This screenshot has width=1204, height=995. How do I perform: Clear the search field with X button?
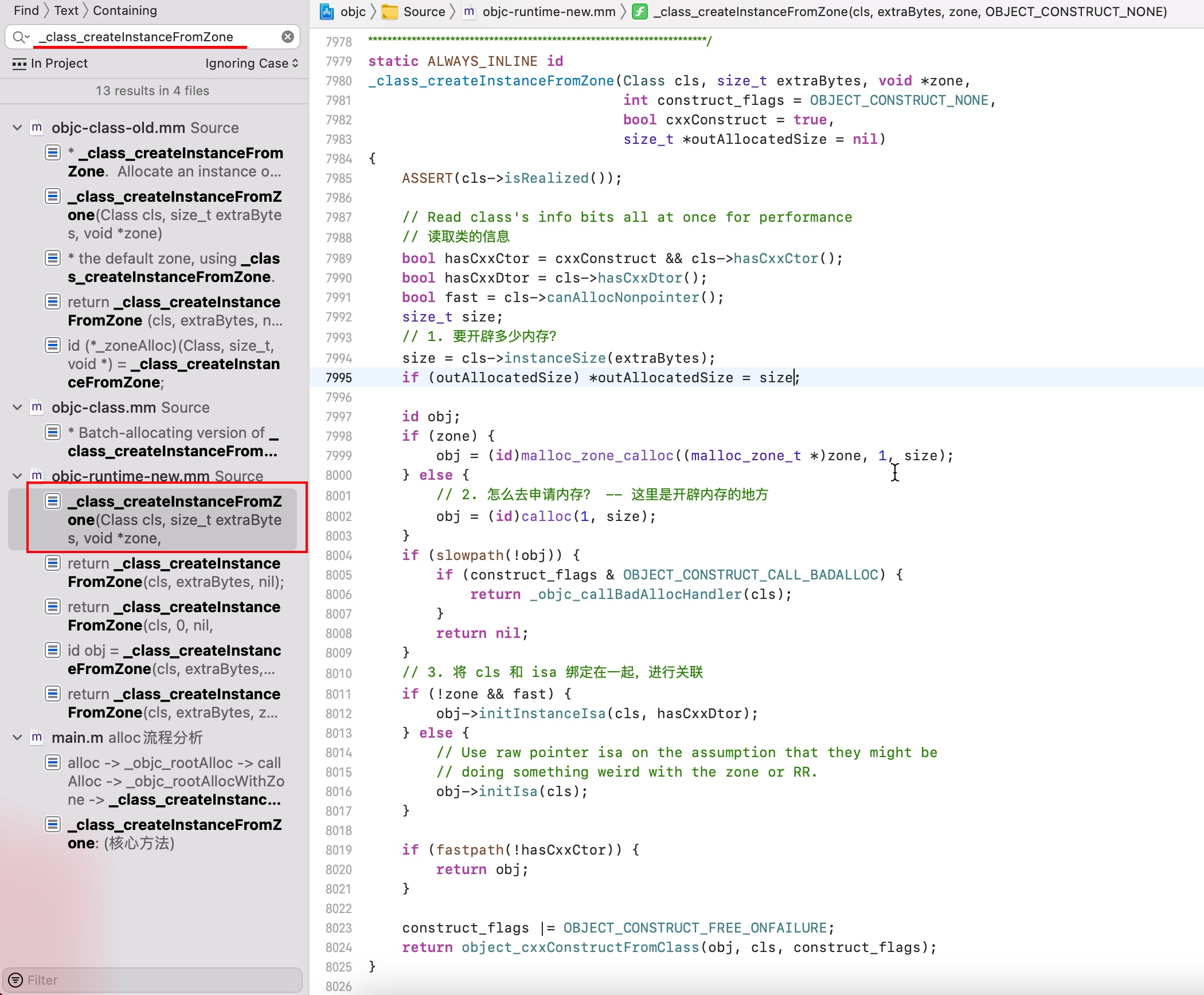pyautogui.click(x=288, y=37)
